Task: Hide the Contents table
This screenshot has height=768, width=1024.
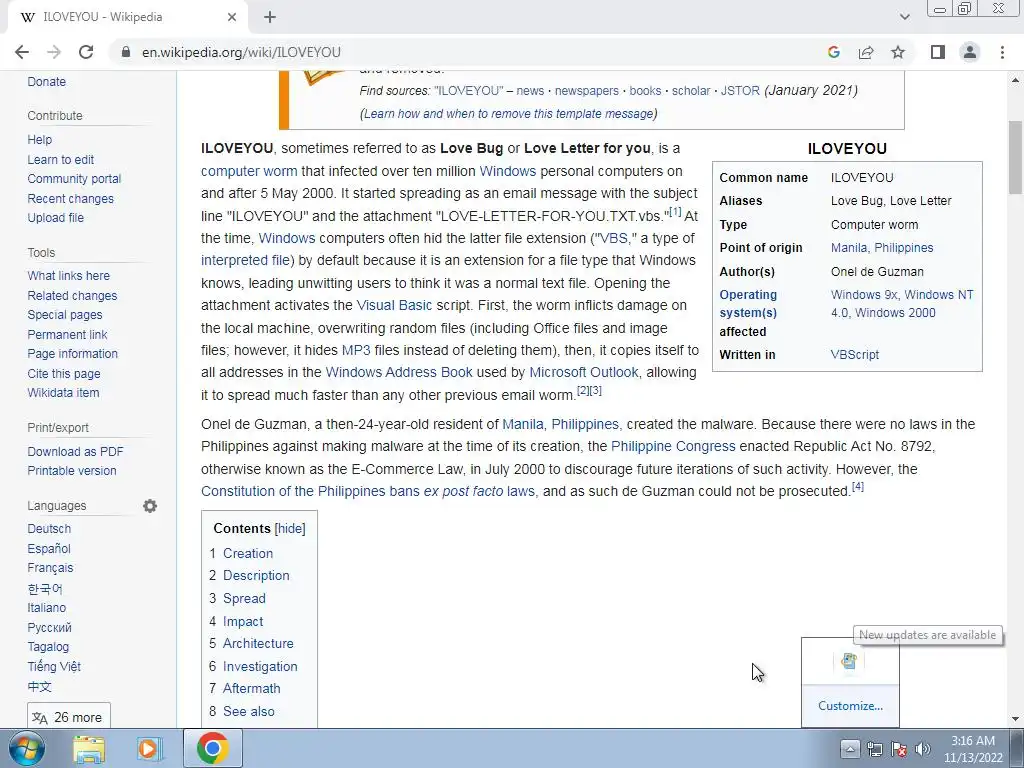Action: (x=290, y=528)
